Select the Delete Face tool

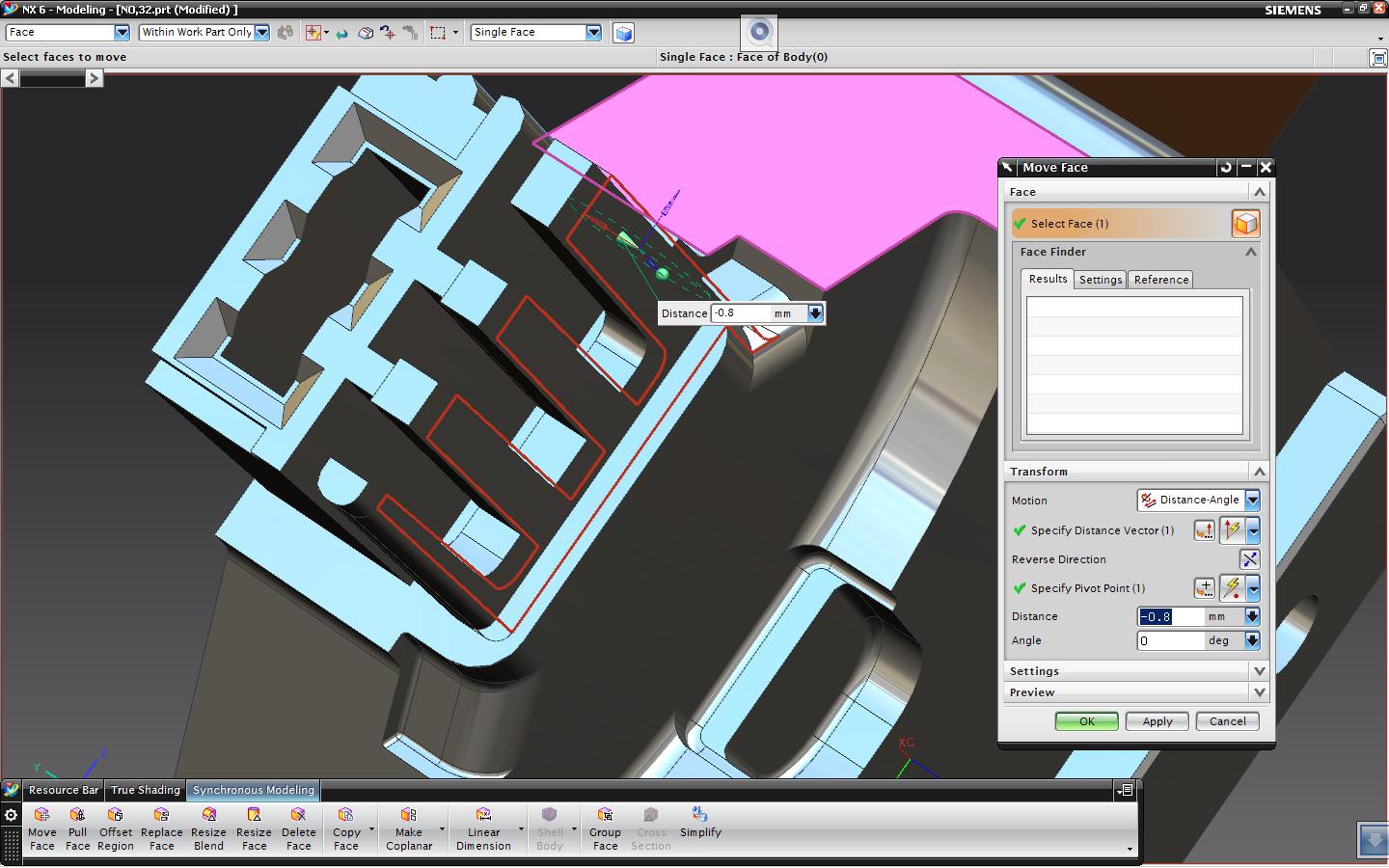pyautogui.click(x=298, y=829)
